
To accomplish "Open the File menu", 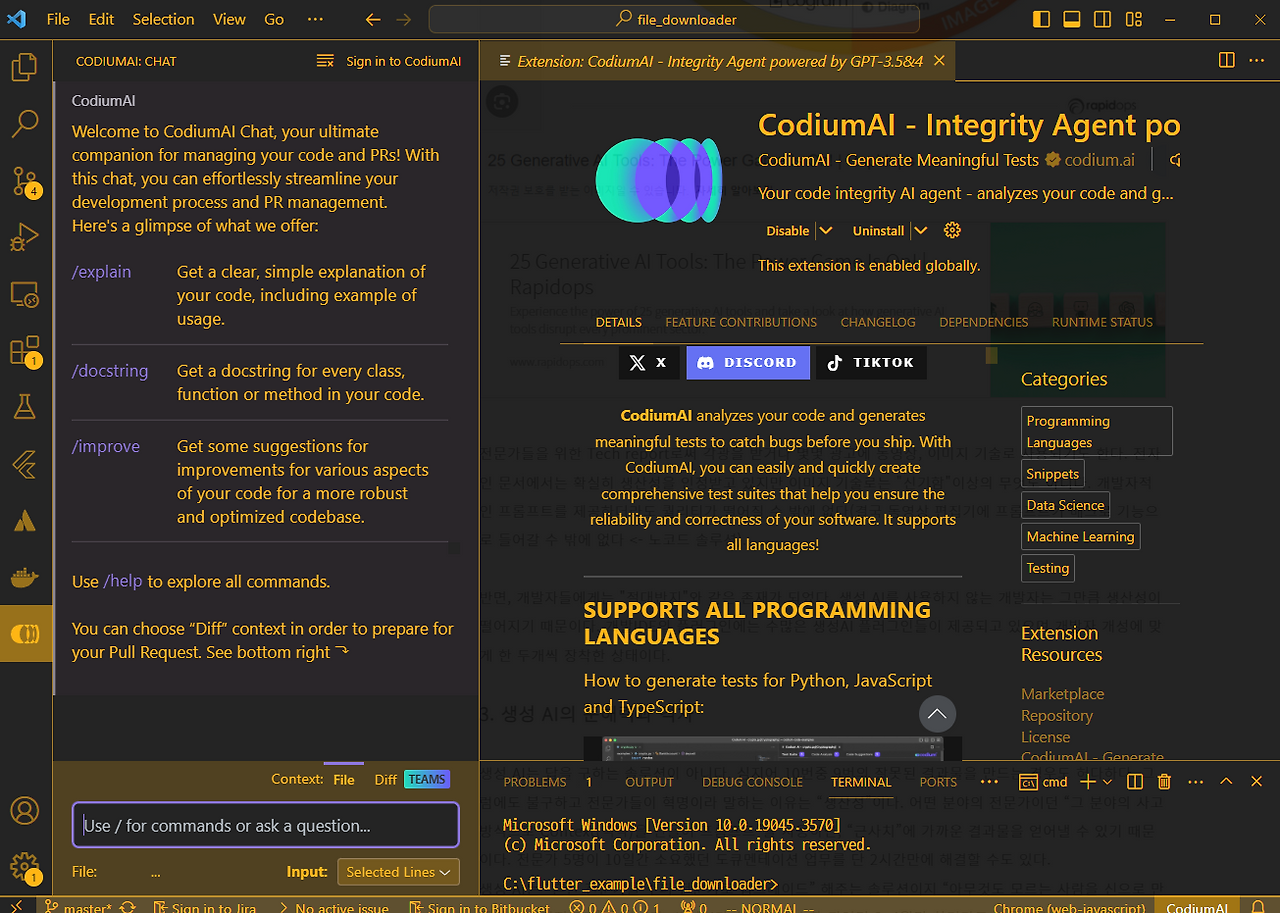I will (58, 19).
